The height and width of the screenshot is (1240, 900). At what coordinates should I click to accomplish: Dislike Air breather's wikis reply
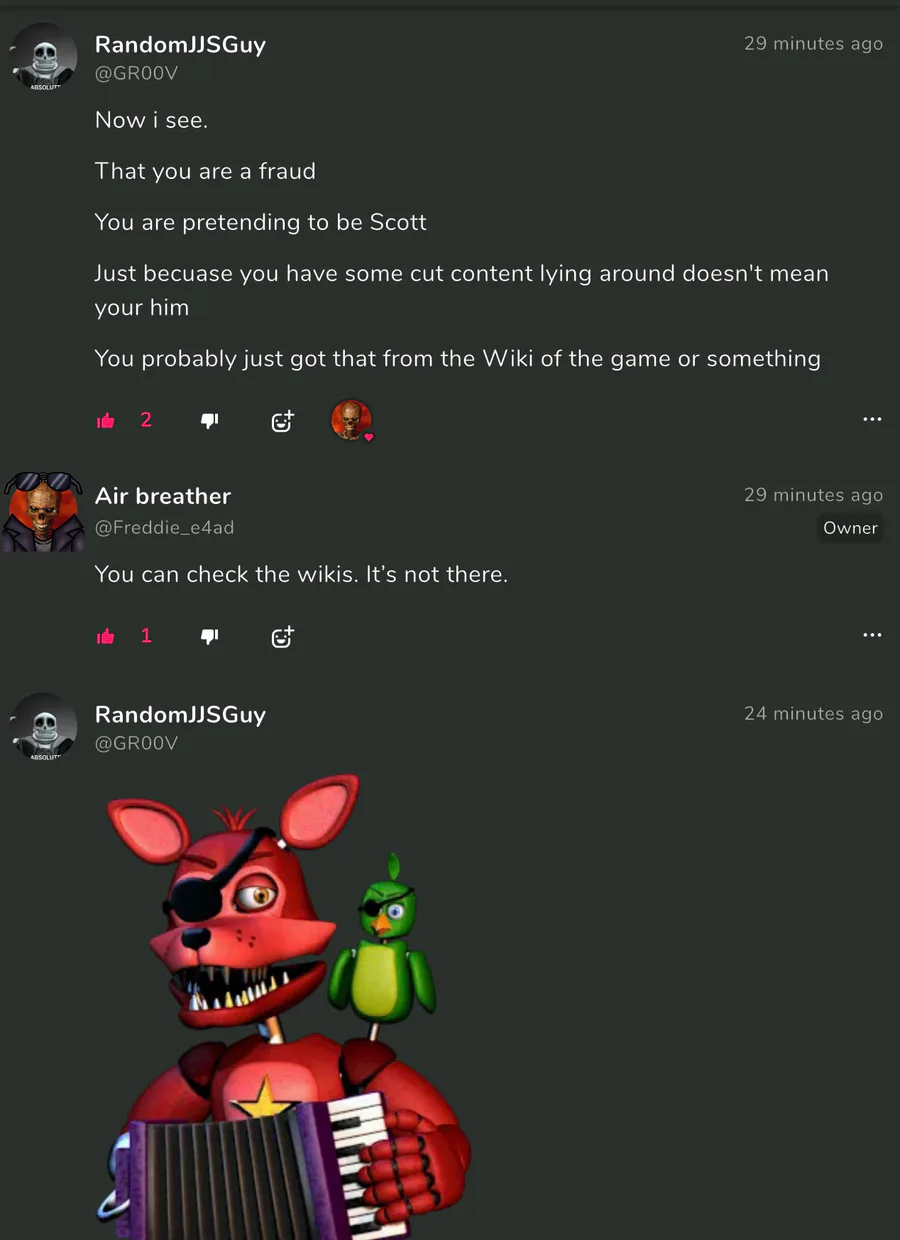click(x=209, y=636)
